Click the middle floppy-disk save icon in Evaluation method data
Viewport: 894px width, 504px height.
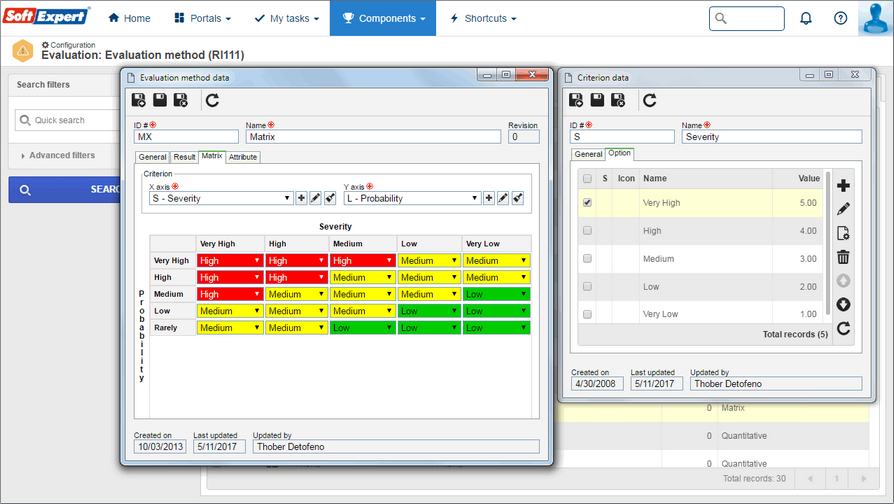point(160,100)
